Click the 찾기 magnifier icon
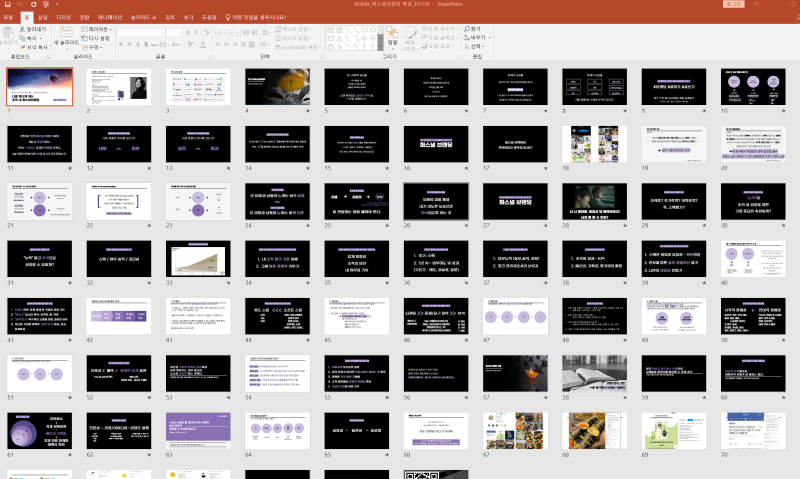This screenshot has height=479, width=800. pyautogui.click(x=466, y=30)
